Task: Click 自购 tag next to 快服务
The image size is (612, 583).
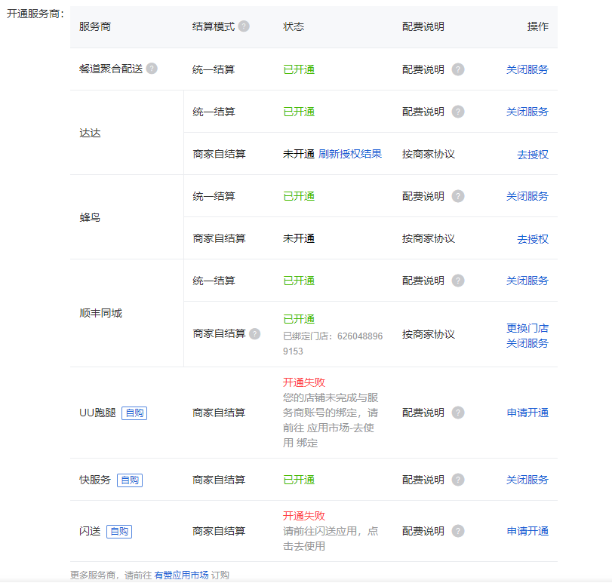Action: 130,480
